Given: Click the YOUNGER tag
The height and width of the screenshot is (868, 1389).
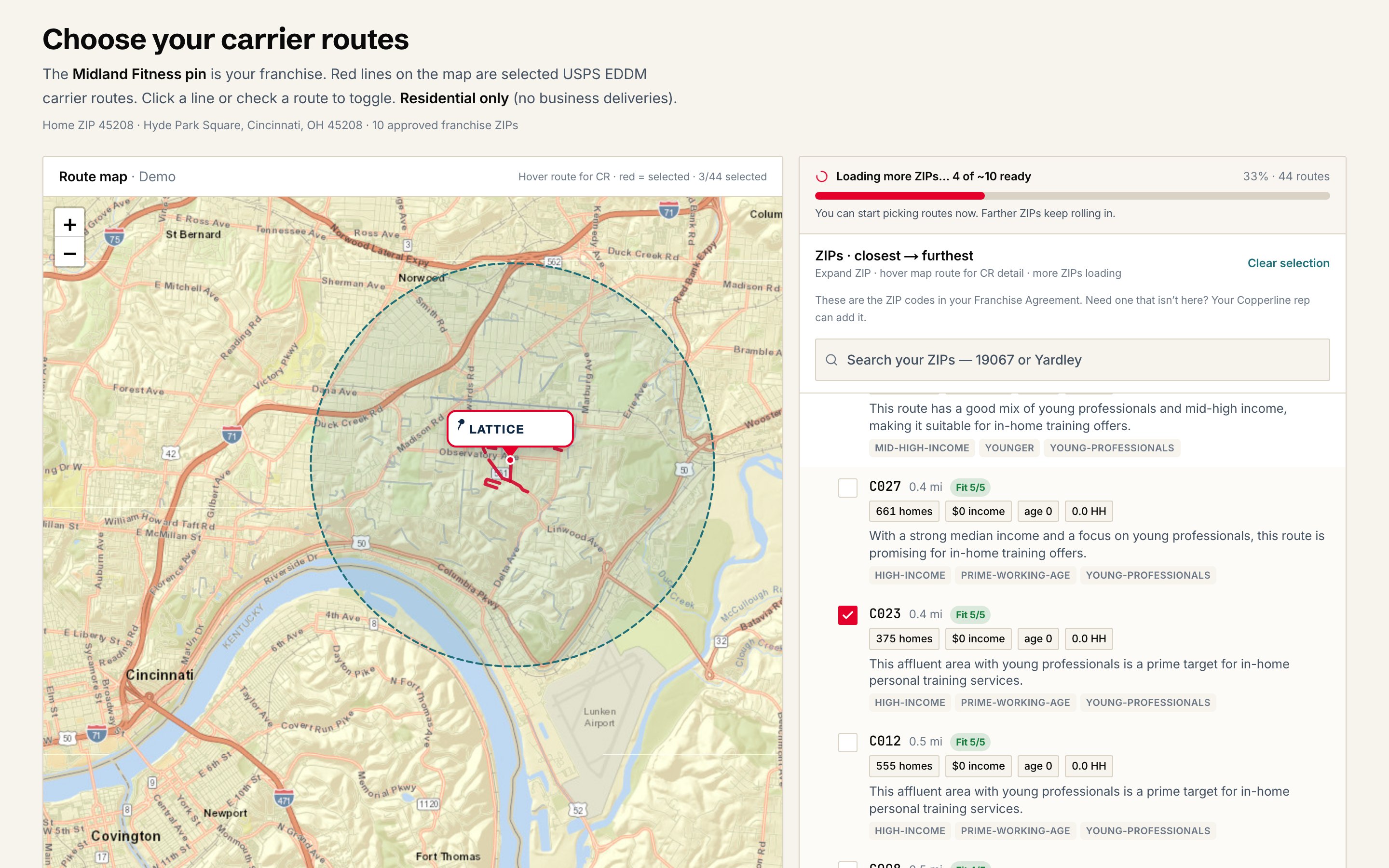Looking at the screenshot, I should [1009, 448].
